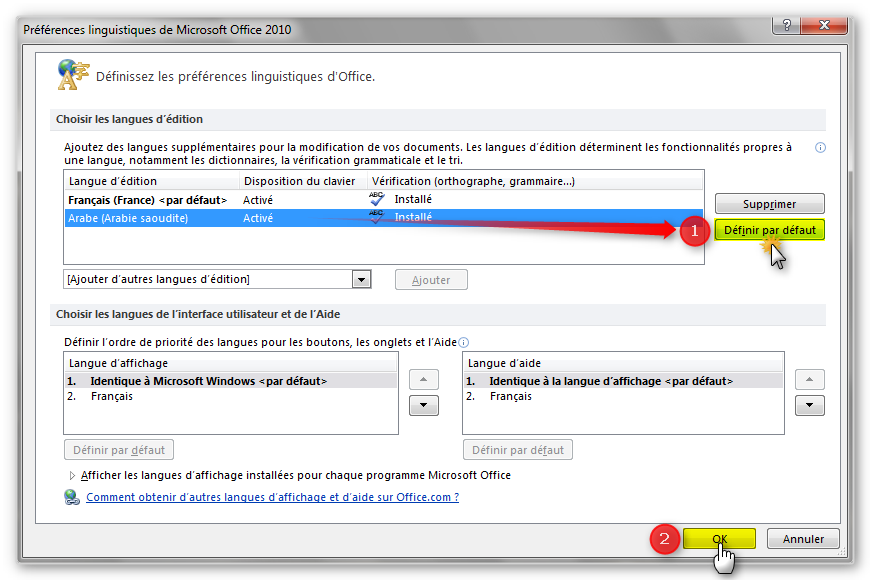
Task: Click Annuler to cancel the dialog
Action: [x=803, y=539]
